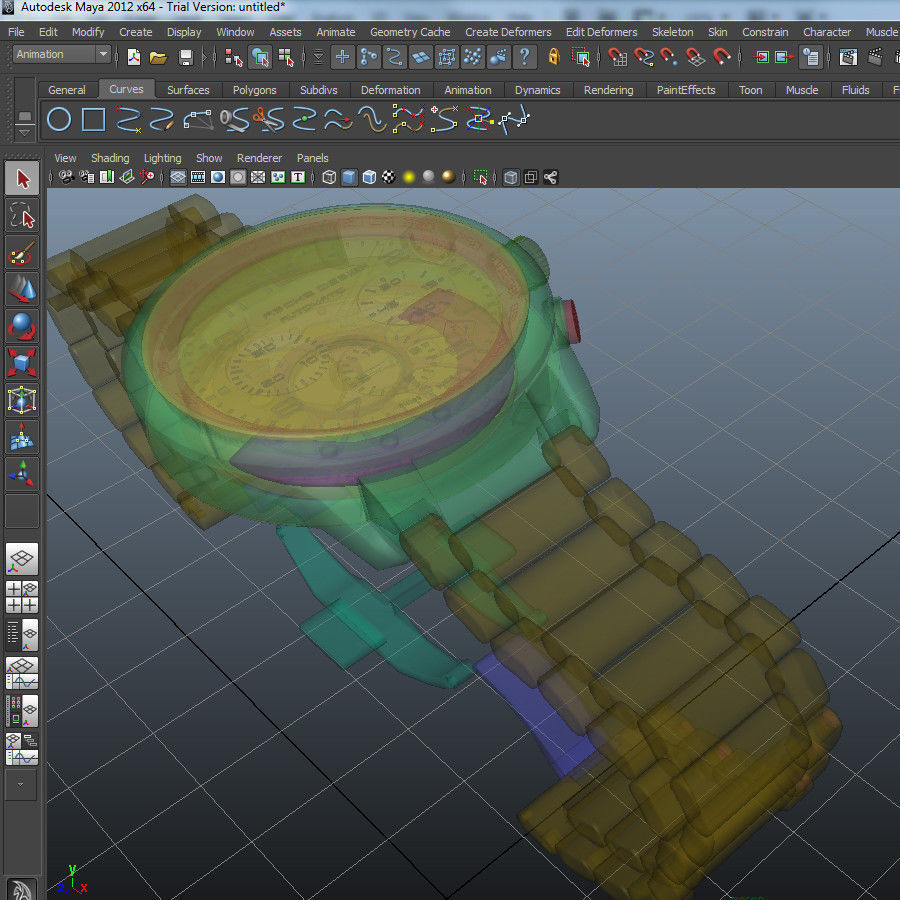Click the Open Scene folder icon
Image resolution: width=900 pixels, height=900 pixels.
click(158, 57)
